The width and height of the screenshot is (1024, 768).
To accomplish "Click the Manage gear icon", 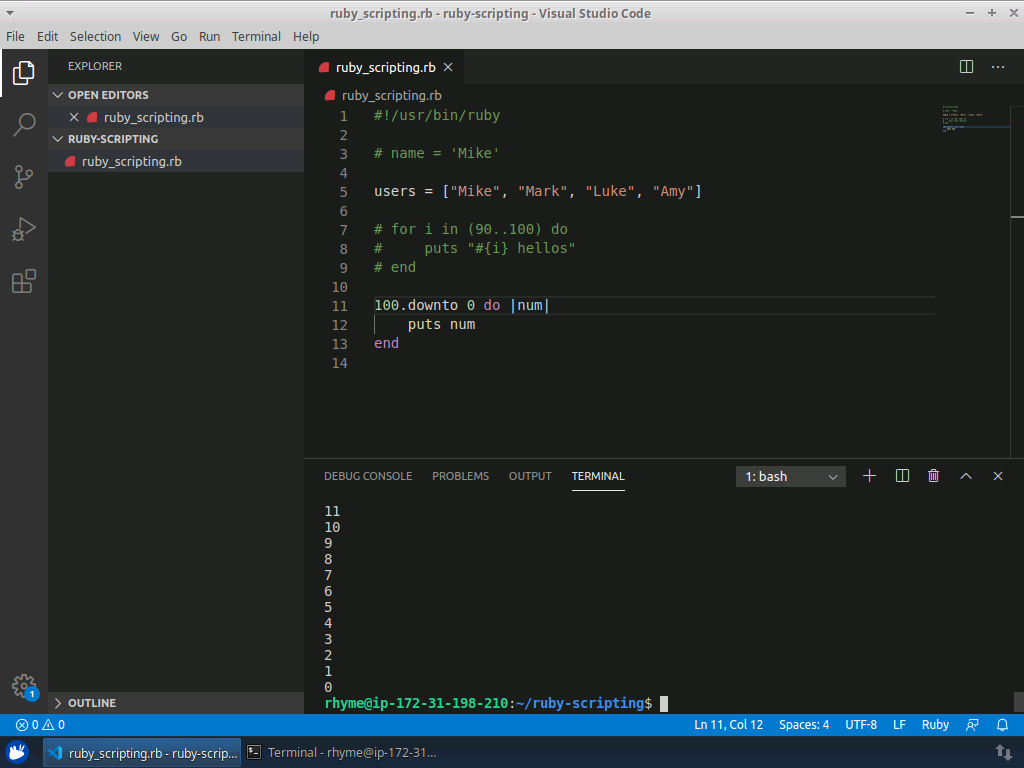I will (24, 686).
